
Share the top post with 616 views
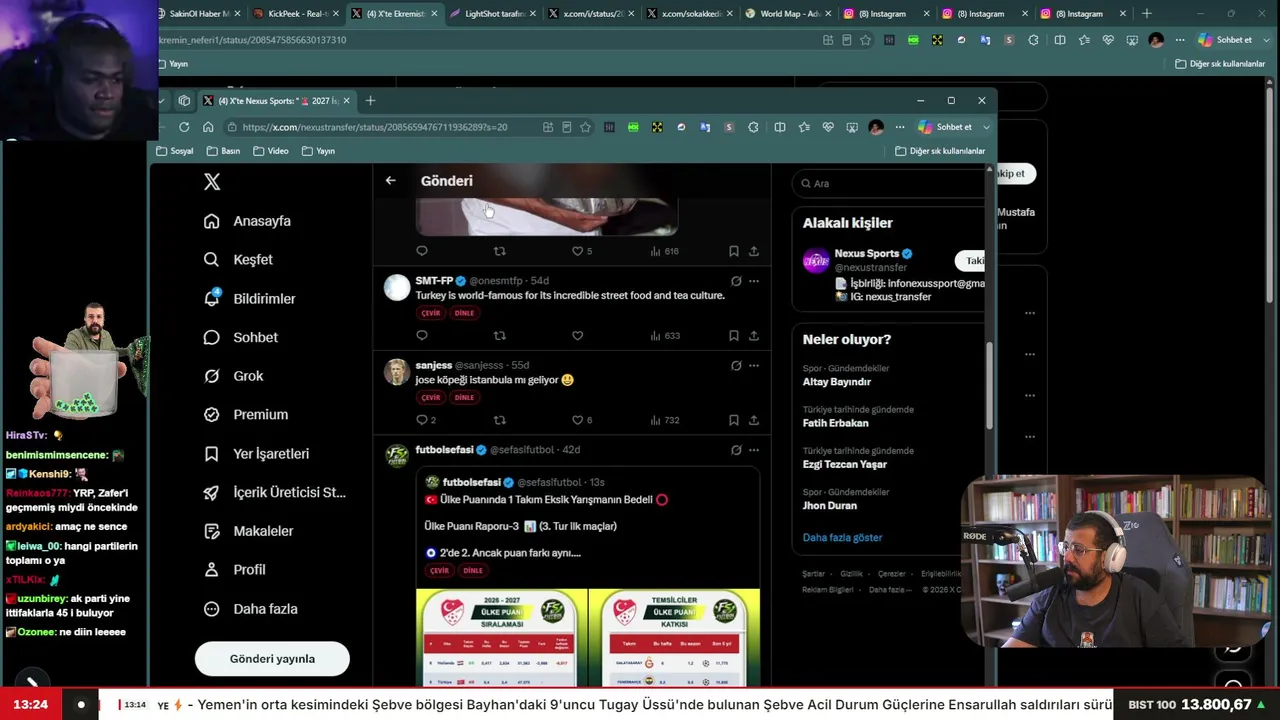[x=754, y=251]
